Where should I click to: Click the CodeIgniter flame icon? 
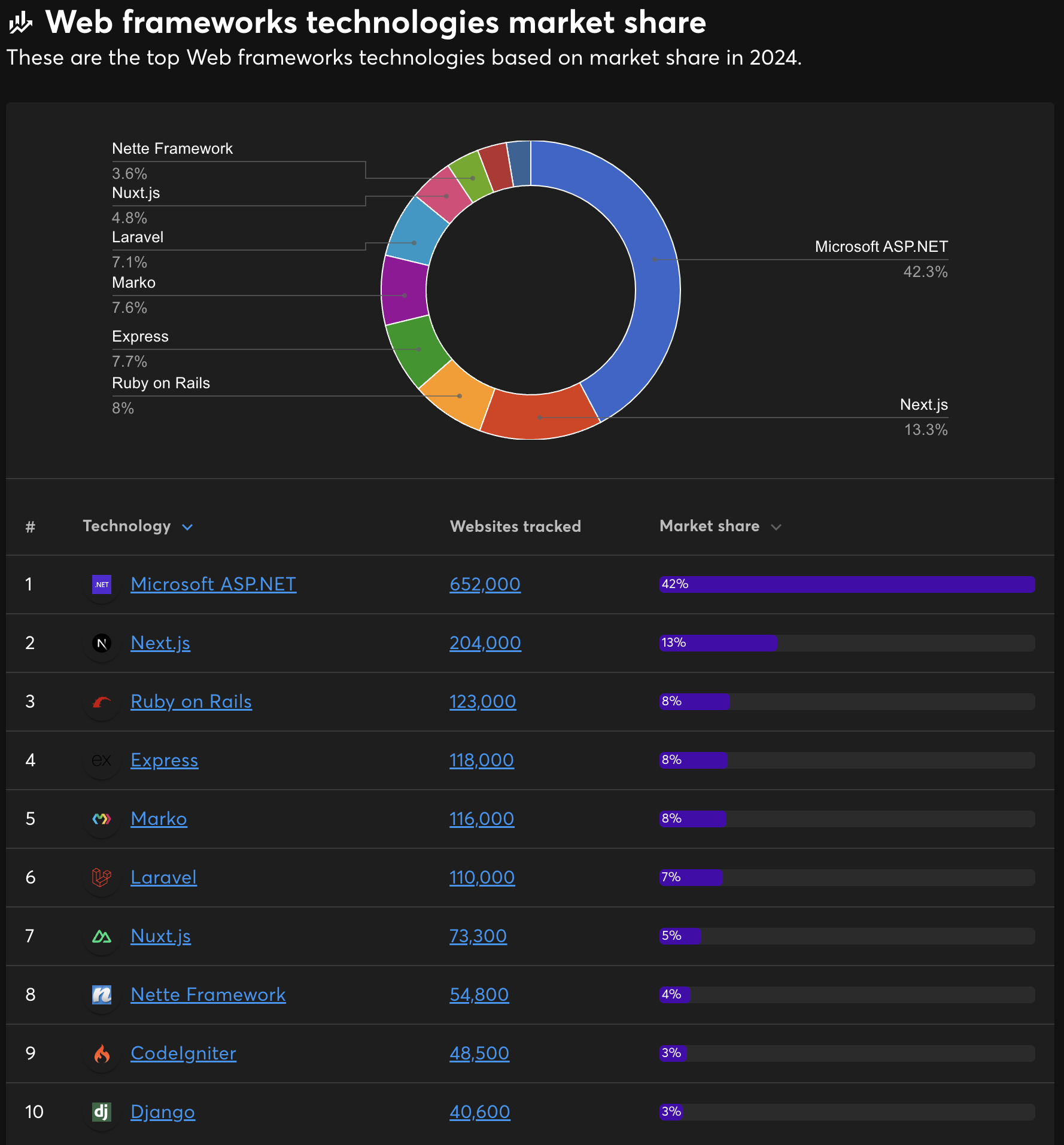tap(102, 1053)
